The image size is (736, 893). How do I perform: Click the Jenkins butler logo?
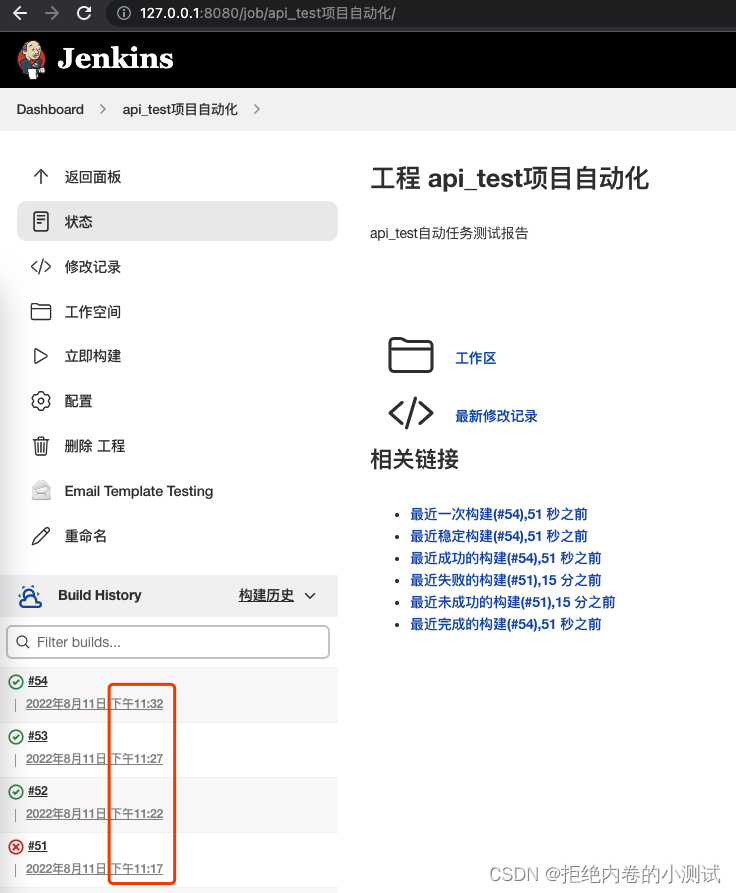tap(31, 59)
